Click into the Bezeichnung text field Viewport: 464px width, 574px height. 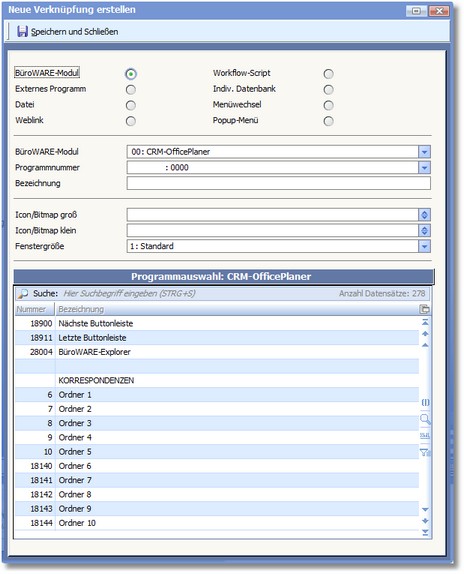pyautogui.click(x=278, y=183)
